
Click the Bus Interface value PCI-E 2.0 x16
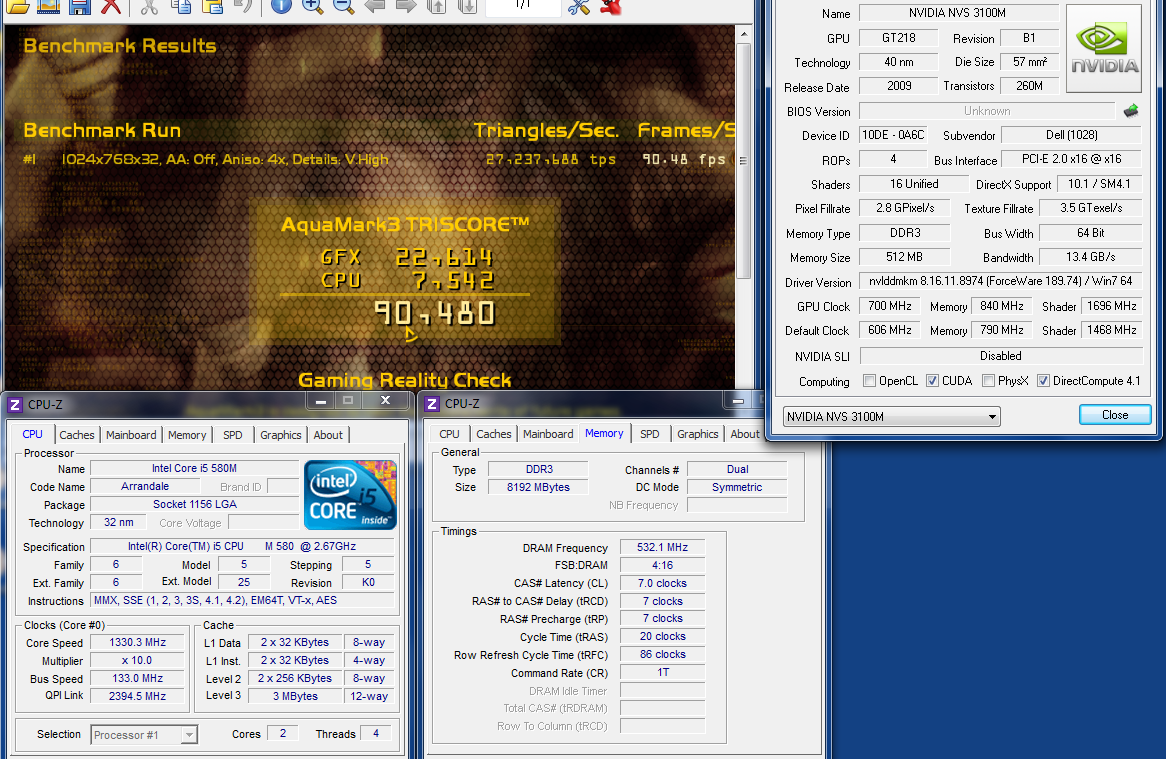pos(1072,159)
